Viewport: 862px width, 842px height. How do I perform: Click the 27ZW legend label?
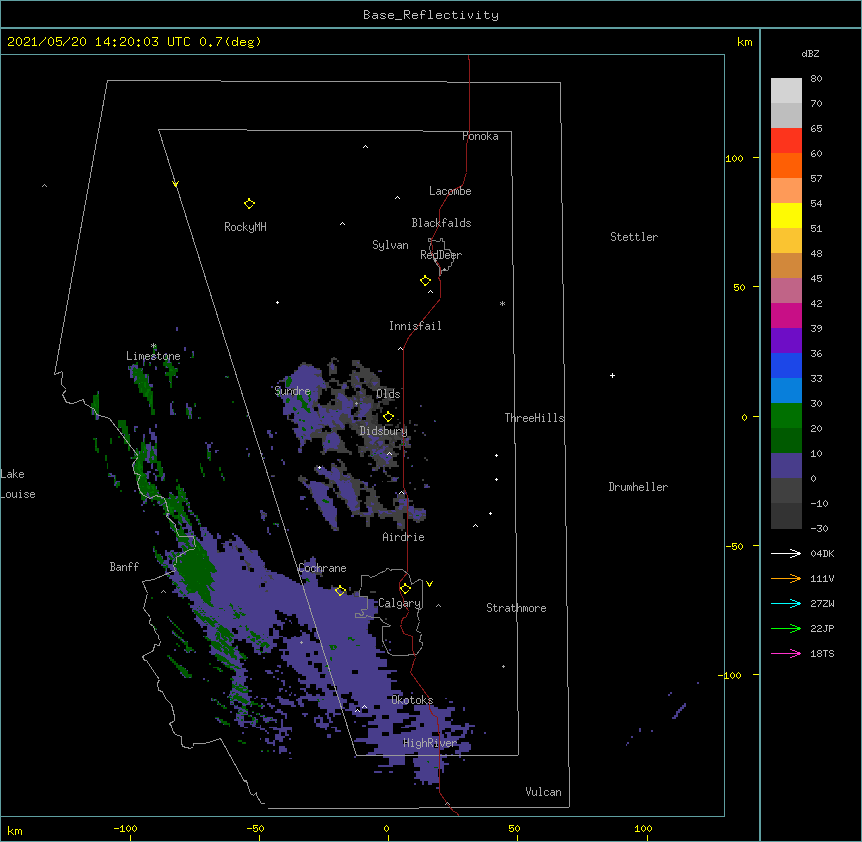coord(822,603)
